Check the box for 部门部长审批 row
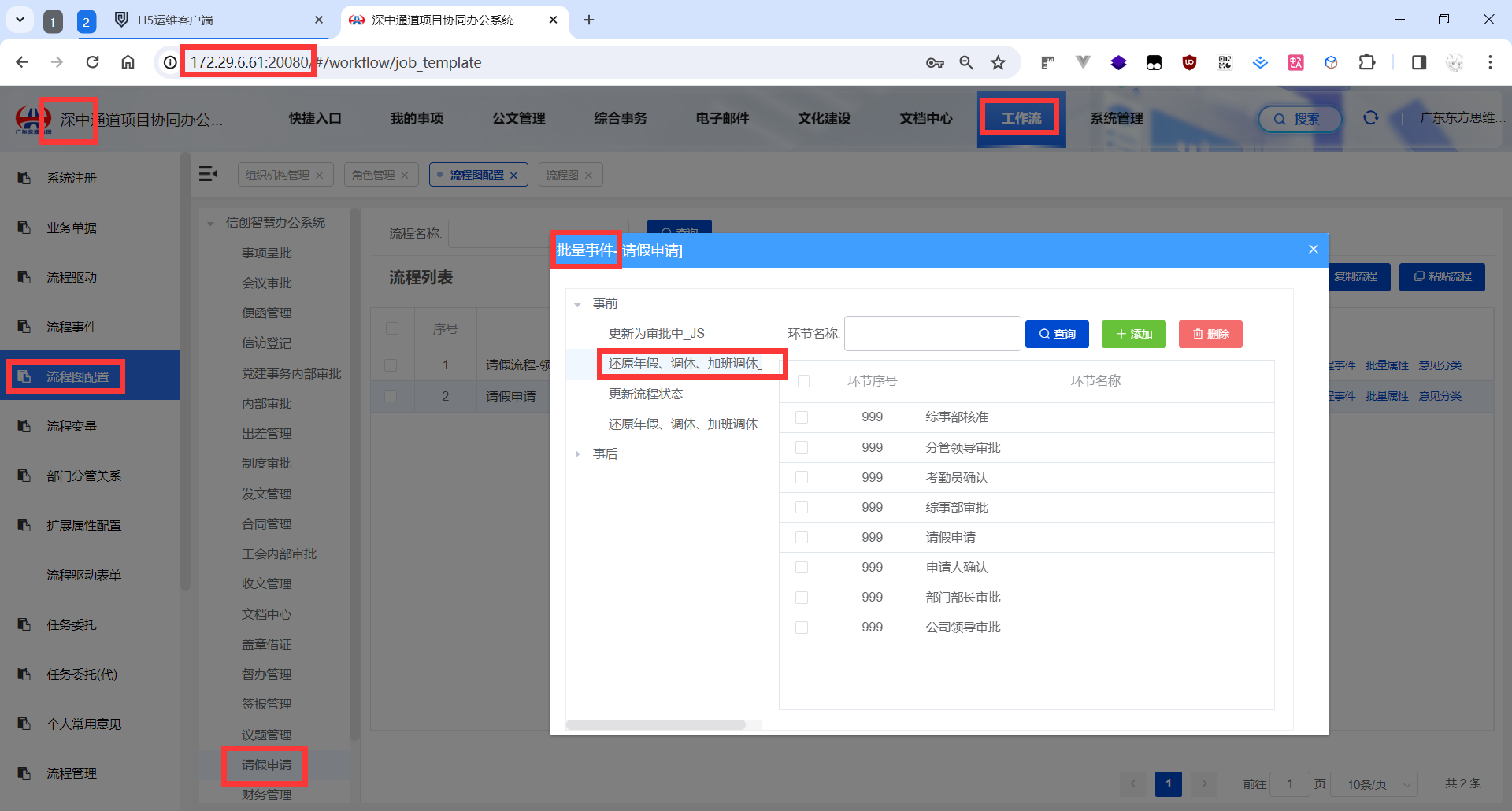 [802, 598]
